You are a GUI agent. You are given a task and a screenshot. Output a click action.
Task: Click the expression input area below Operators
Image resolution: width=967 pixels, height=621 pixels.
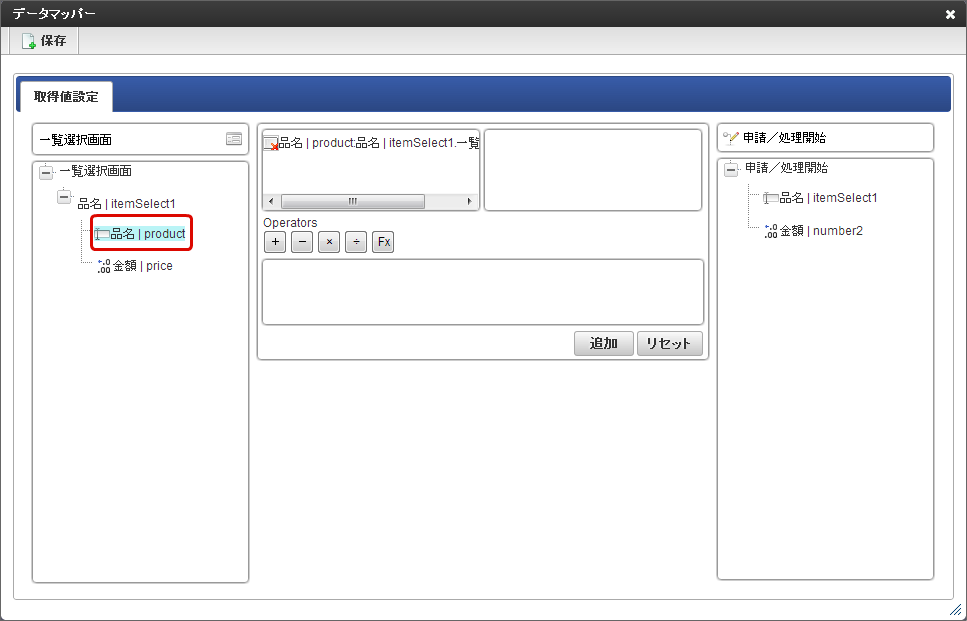(x=483, y=292)
